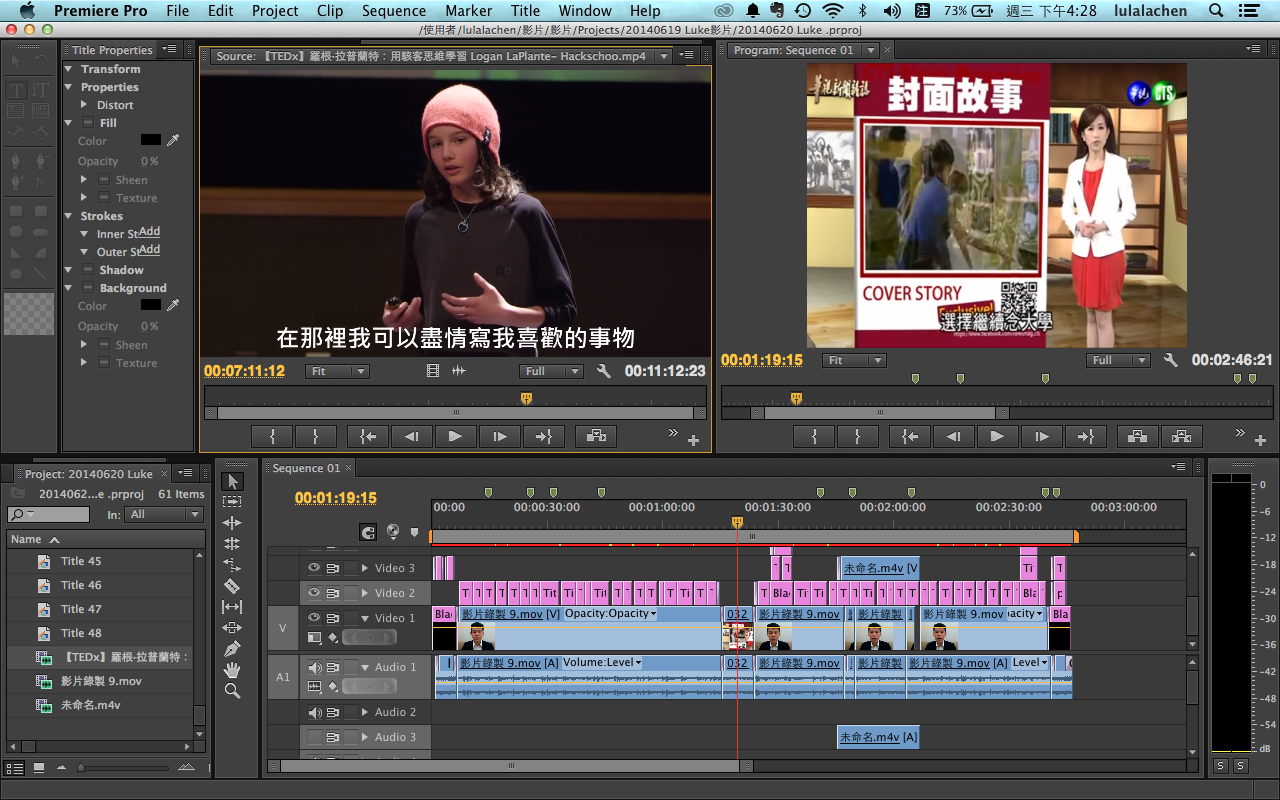Viewport: 1280px width, 800px height.
Task: Select the Slip tool
Action: [232, 607]
